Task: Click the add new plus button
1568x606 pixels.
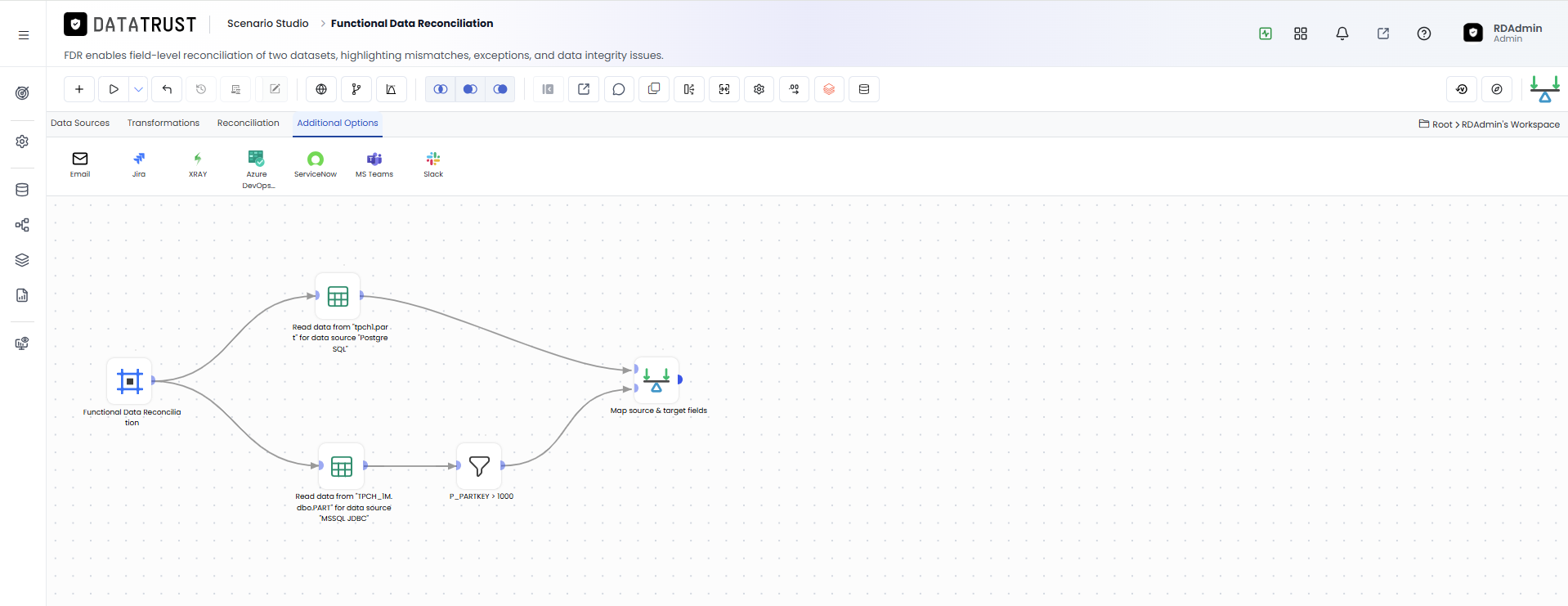Action: tap(79, 89)
